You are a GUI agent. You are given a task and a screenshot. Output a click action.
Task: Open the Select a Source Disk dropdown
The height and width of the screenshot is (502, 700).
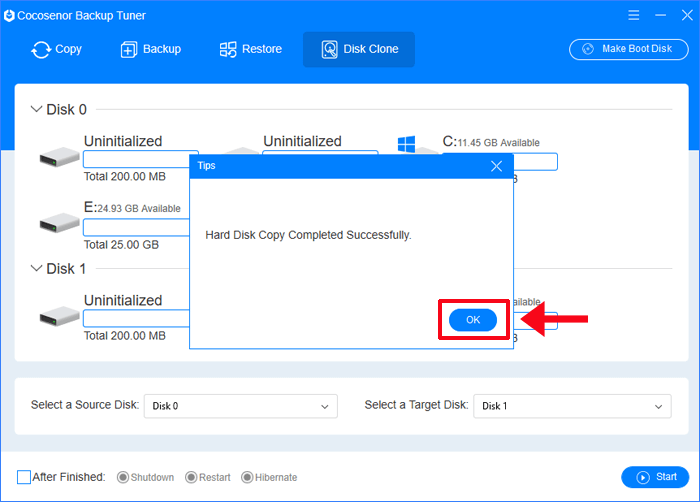(x=241, y=406)
